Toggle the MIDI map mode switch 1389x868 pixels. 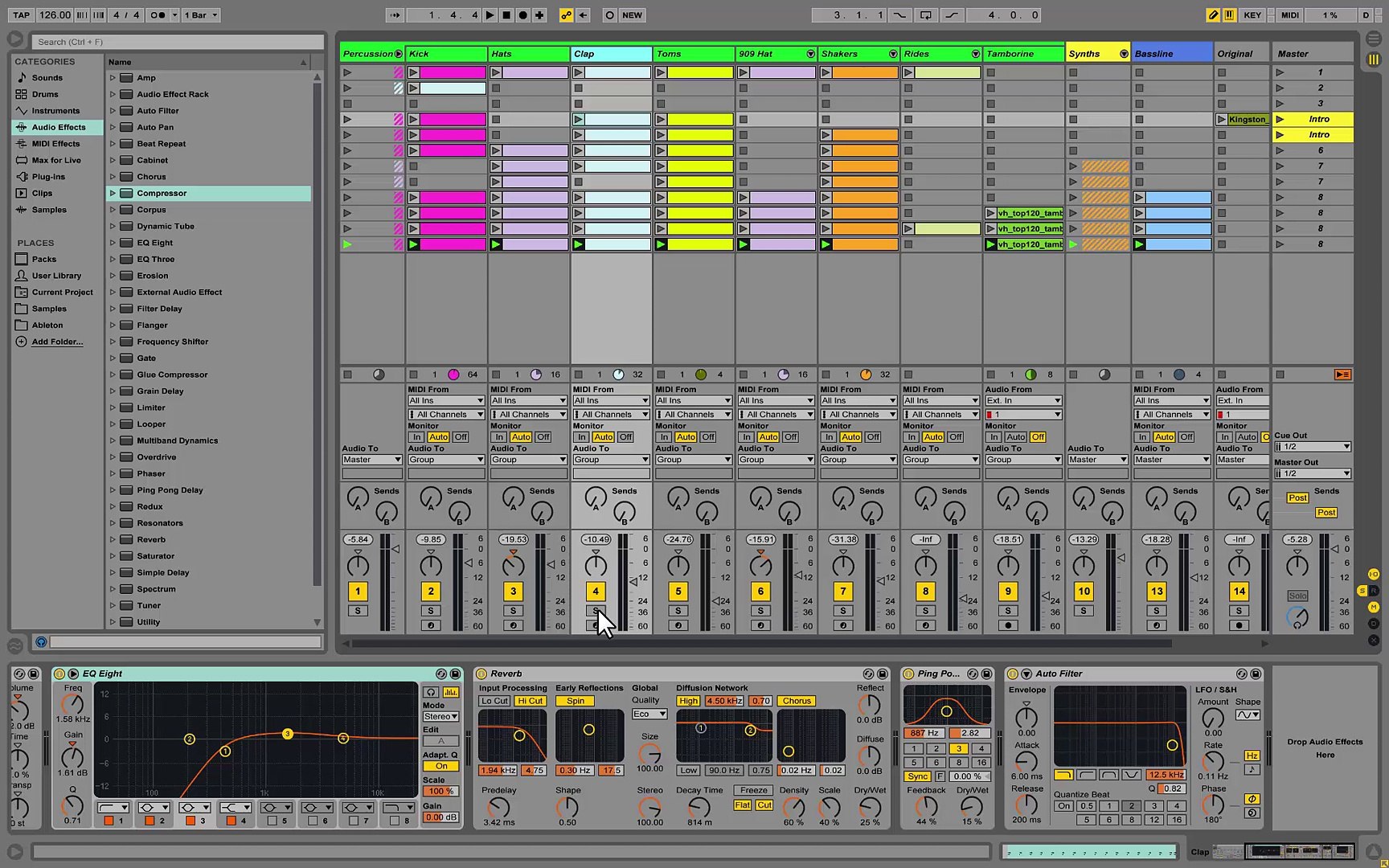coord(1290,14)
